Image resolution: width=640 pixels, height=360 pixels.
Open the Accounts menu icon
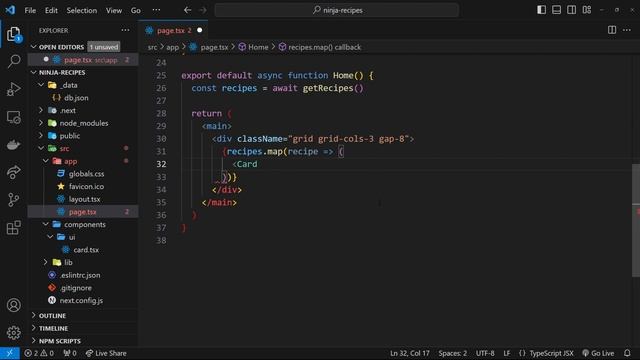click(13, 305)
